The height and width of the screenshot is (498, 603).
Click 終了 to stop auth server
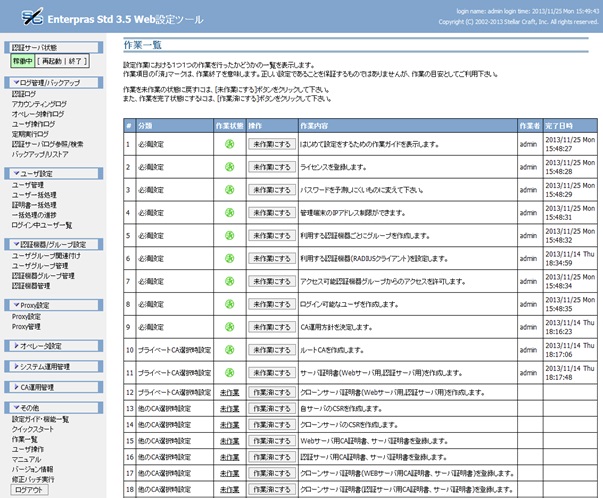tap(75, 61)
